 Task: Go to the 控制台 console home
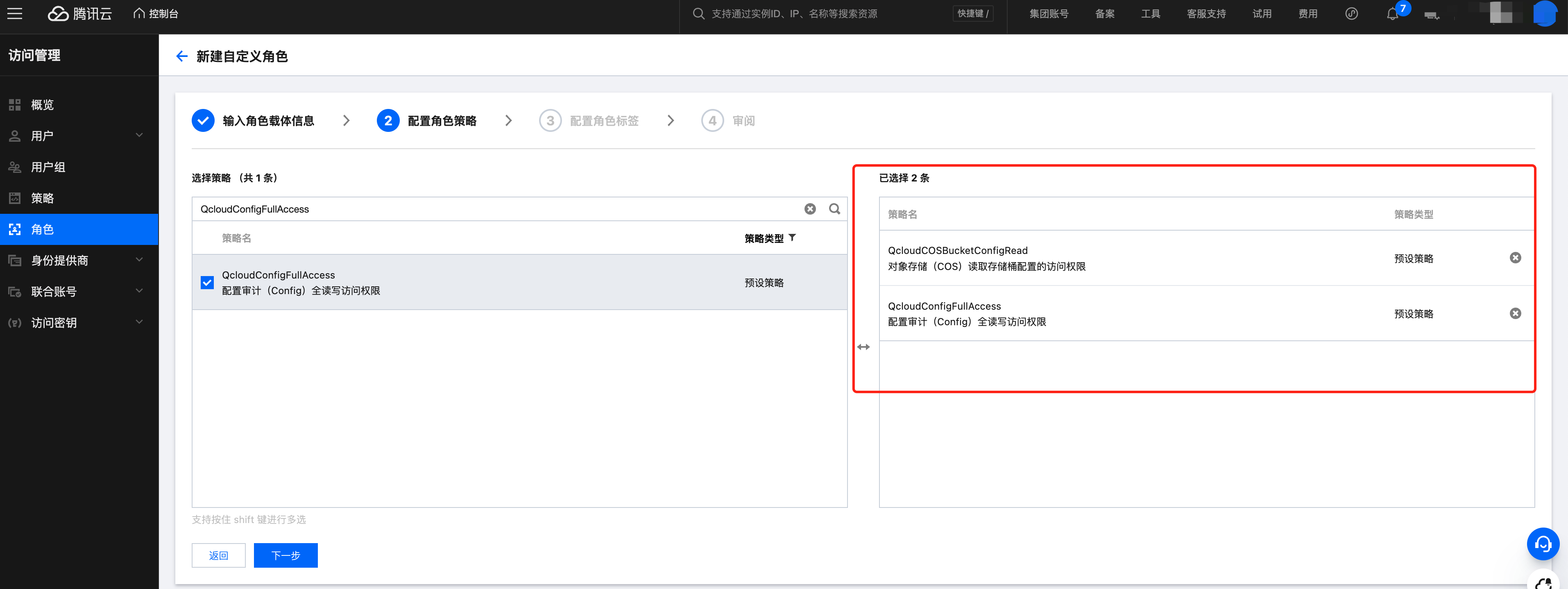click(156, 14)
